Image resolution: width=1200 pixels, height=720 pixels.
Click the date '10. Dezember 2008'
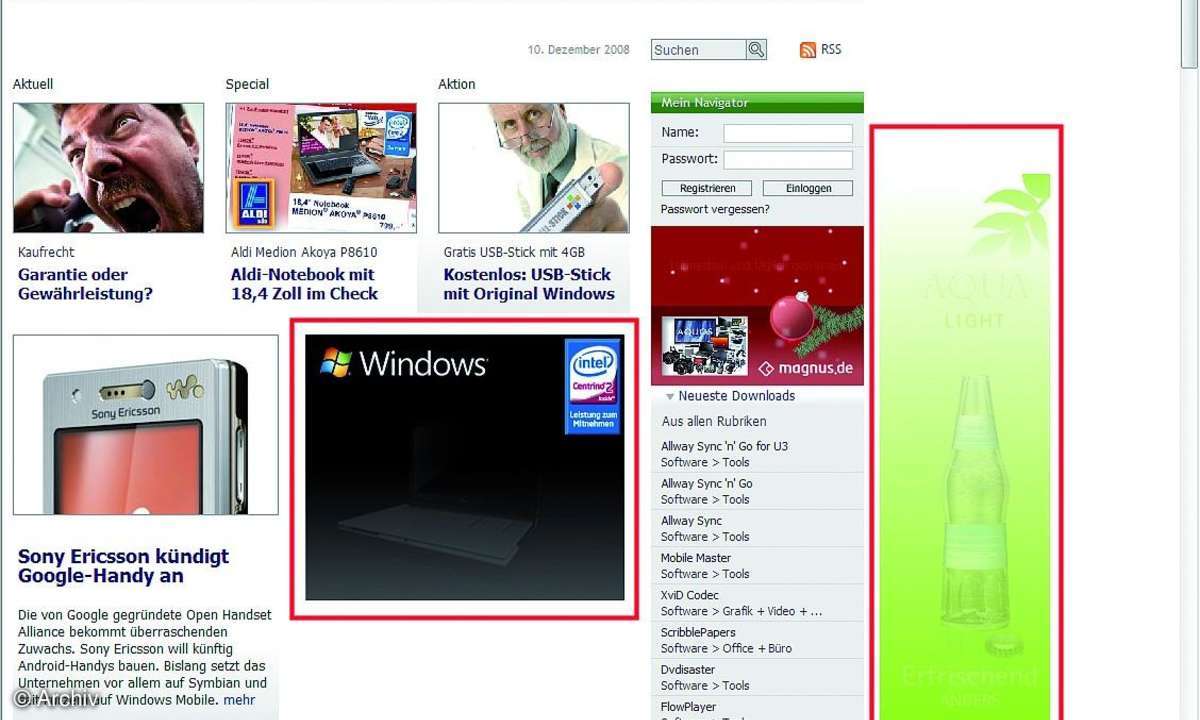[x=579, y=49]
